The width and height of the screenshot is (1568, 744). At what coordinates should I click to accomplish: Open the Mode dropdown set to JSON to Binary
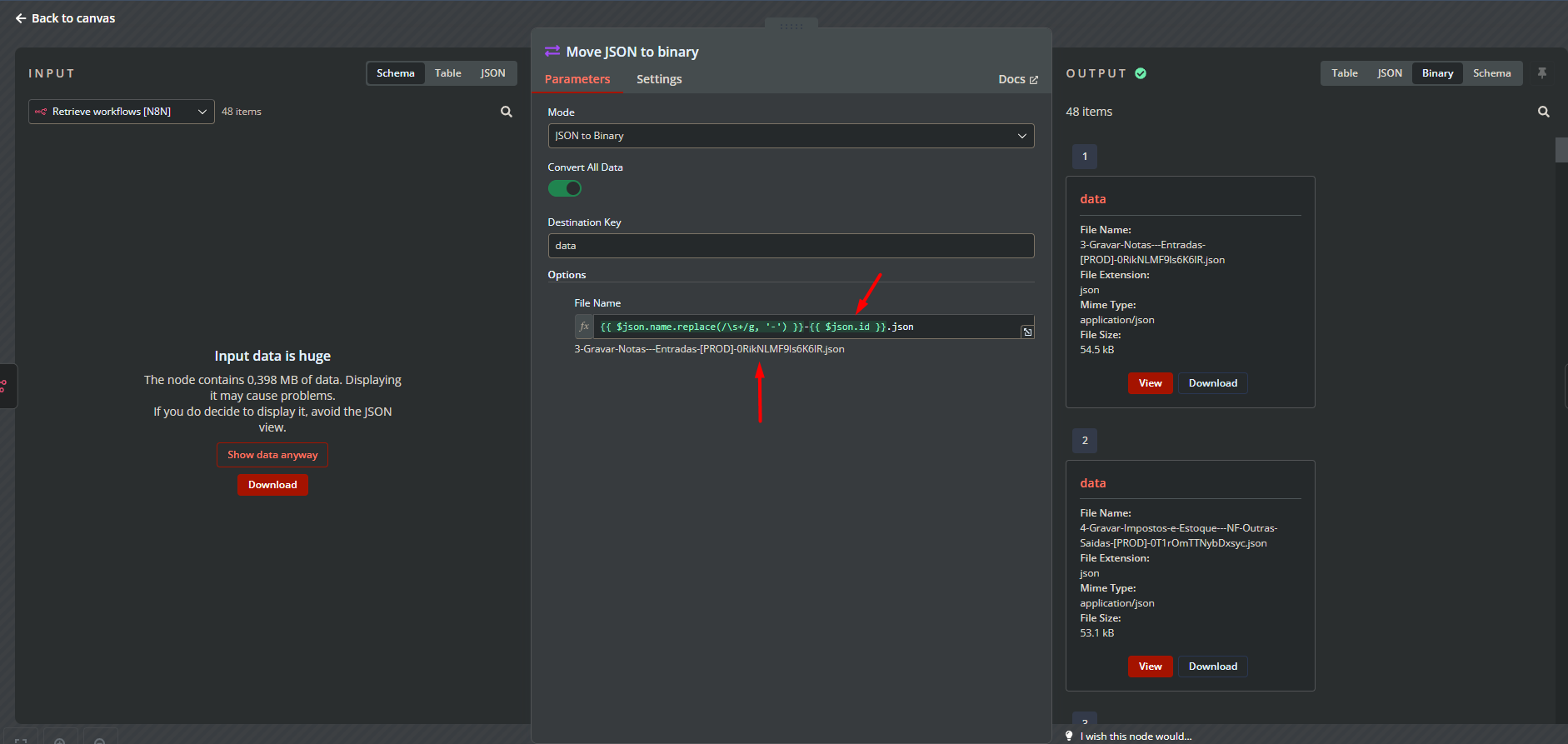791,136
